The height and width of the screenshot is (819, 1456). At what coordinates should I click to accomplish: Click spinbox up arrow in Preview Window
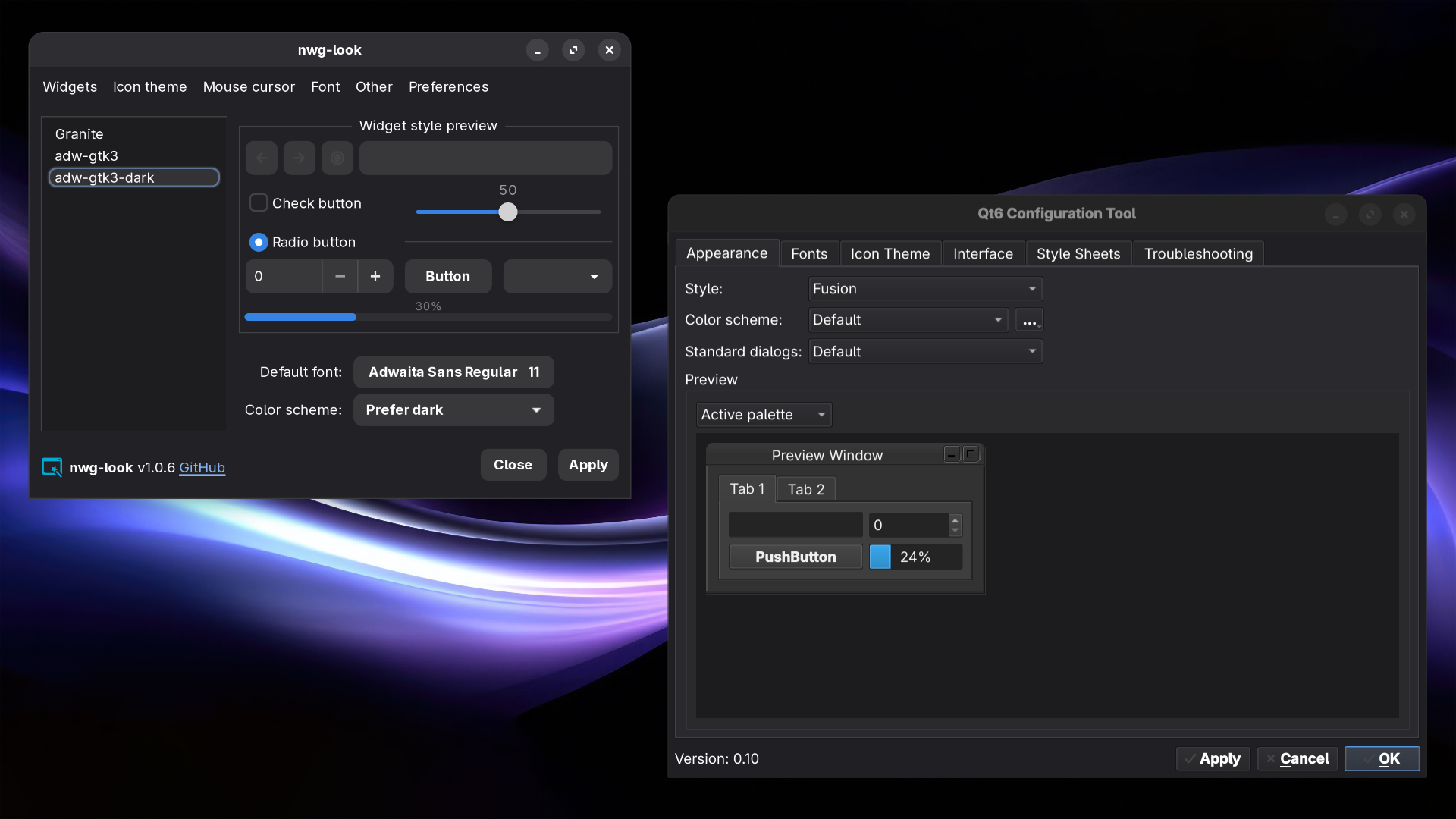(x=955, y=519)
